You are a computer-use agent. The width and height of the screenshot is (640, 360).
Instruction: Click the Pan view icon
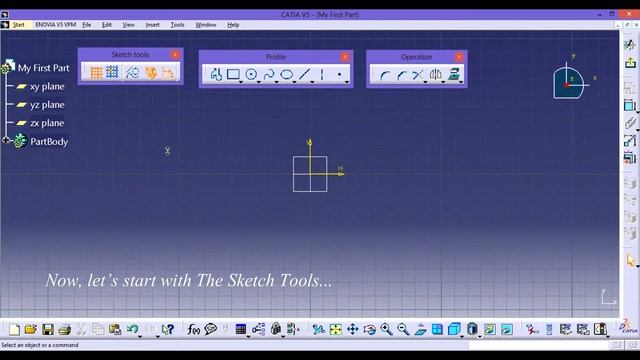(352, 329)
